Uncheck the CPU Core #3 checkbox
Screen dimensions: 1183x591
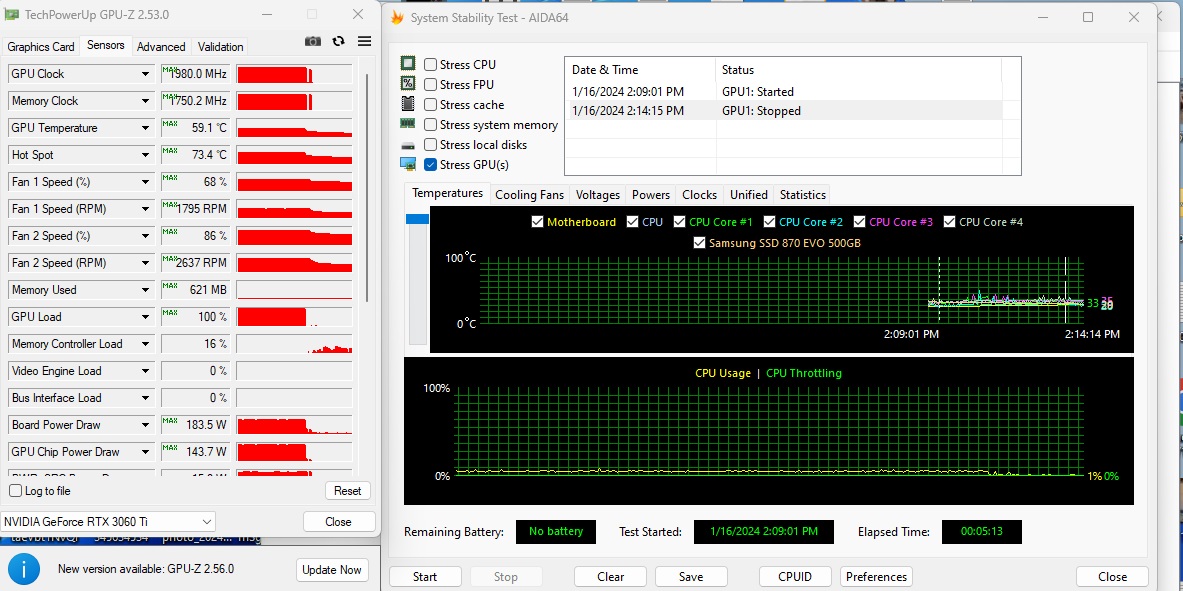(860, 222)
